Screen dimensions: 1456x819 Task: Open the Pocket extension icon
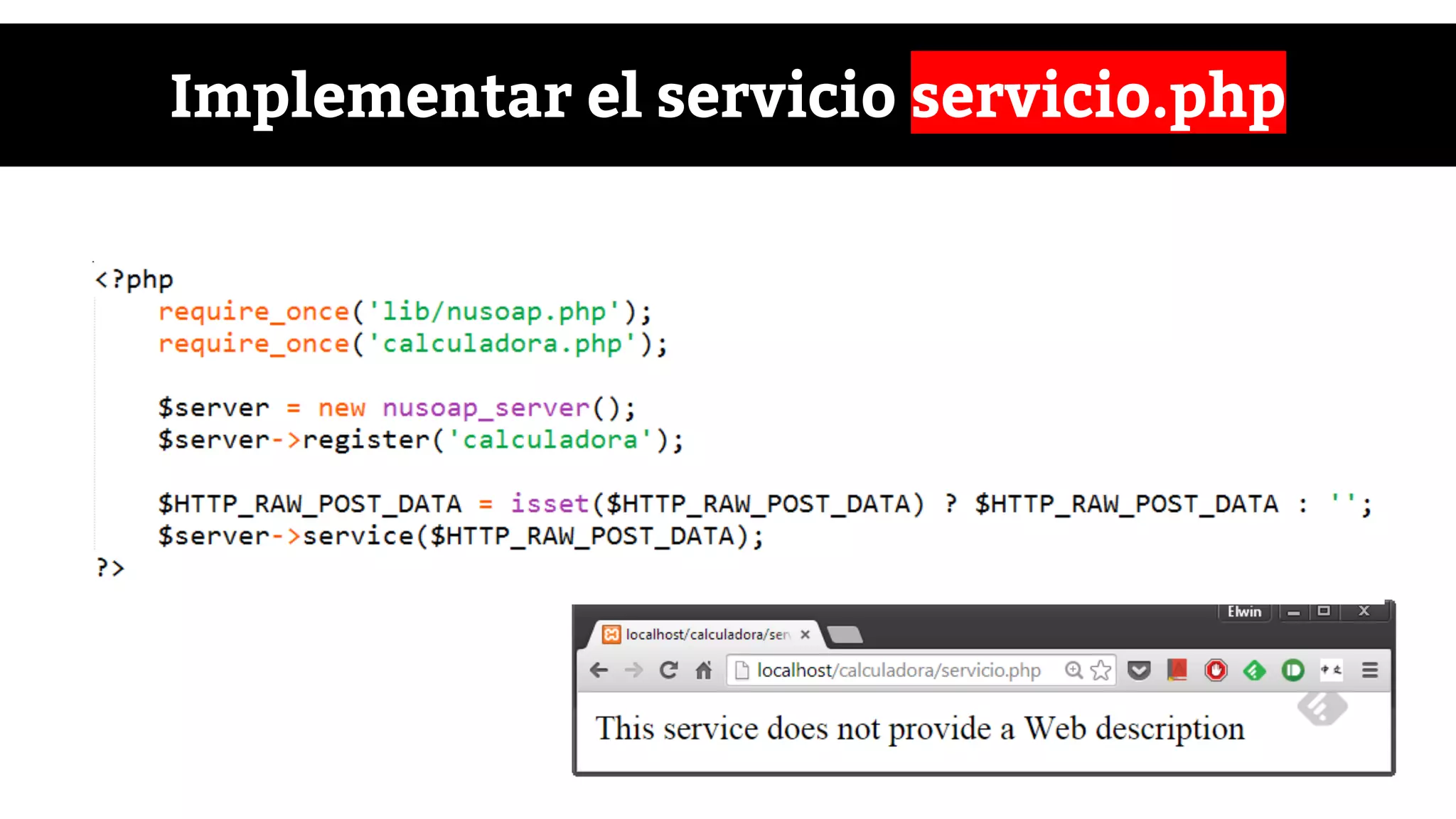(1139, 670)
